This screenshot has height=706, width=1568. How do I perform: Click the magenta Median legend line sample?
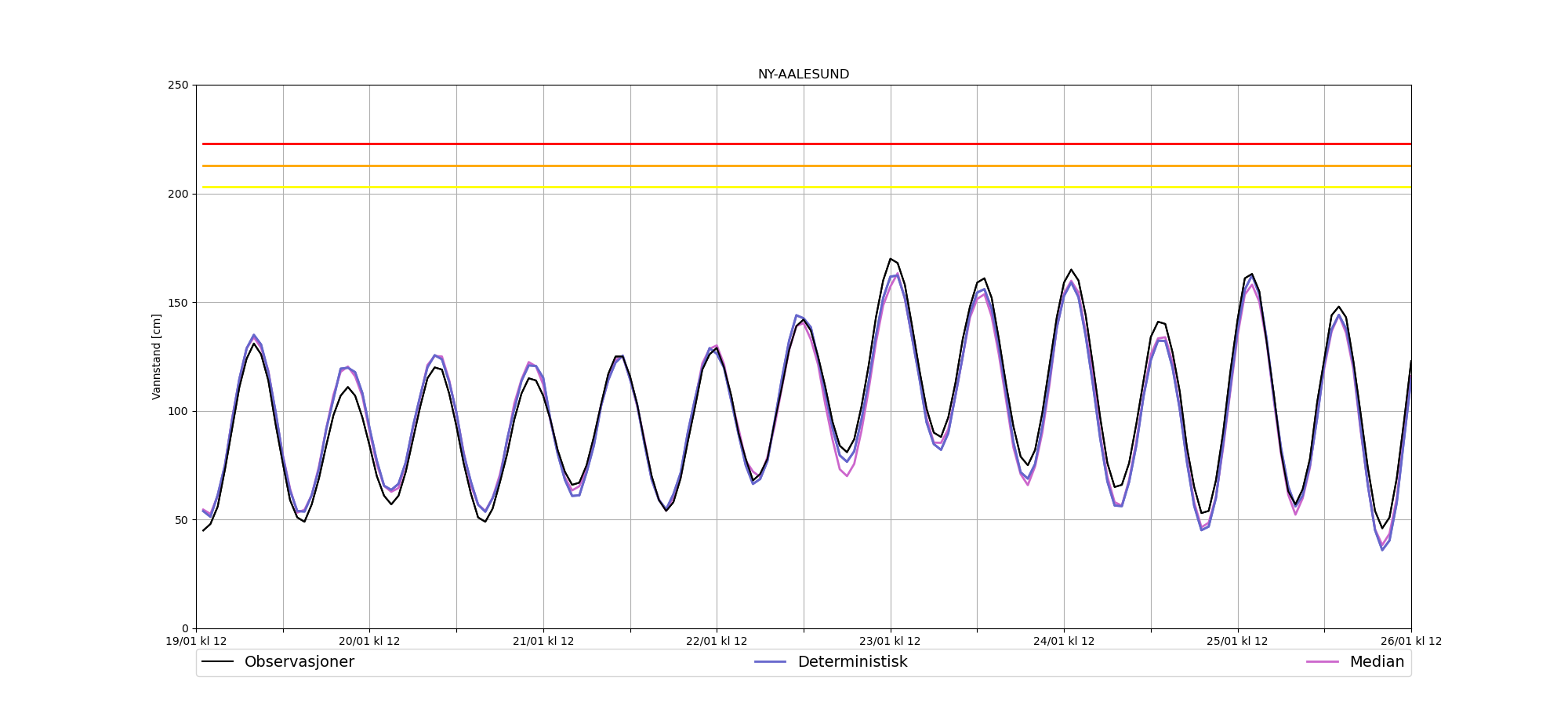coord(1322,662)
